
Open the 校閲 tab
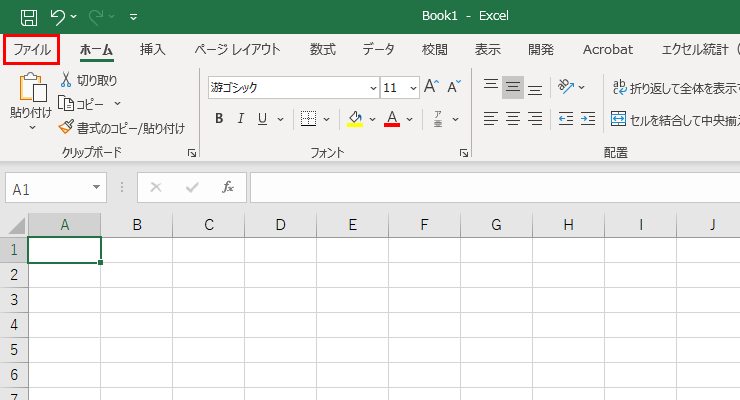point(435,50)
